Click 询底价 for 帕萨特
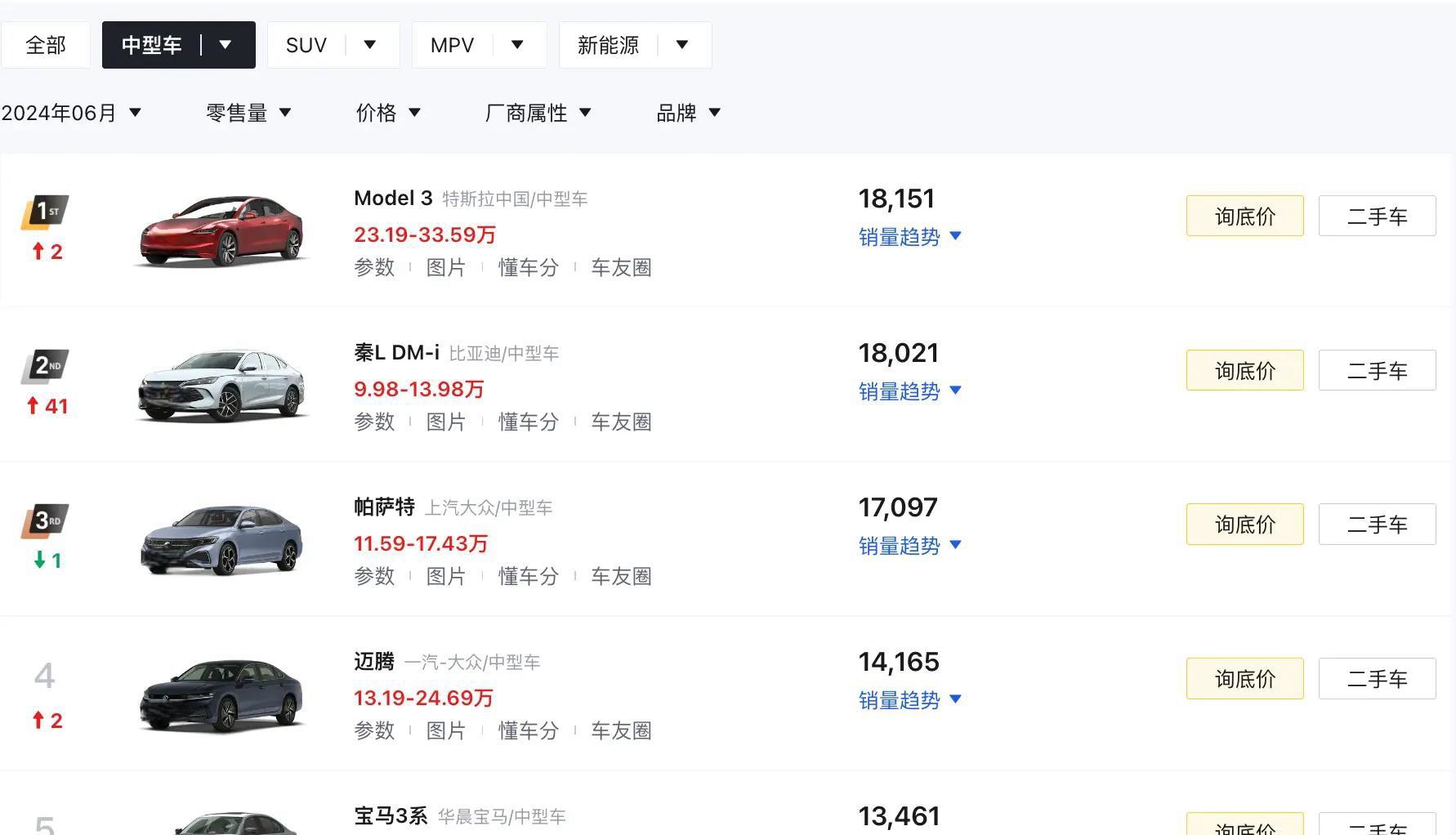This screenshot has height=835, width=1456. 1245,525
